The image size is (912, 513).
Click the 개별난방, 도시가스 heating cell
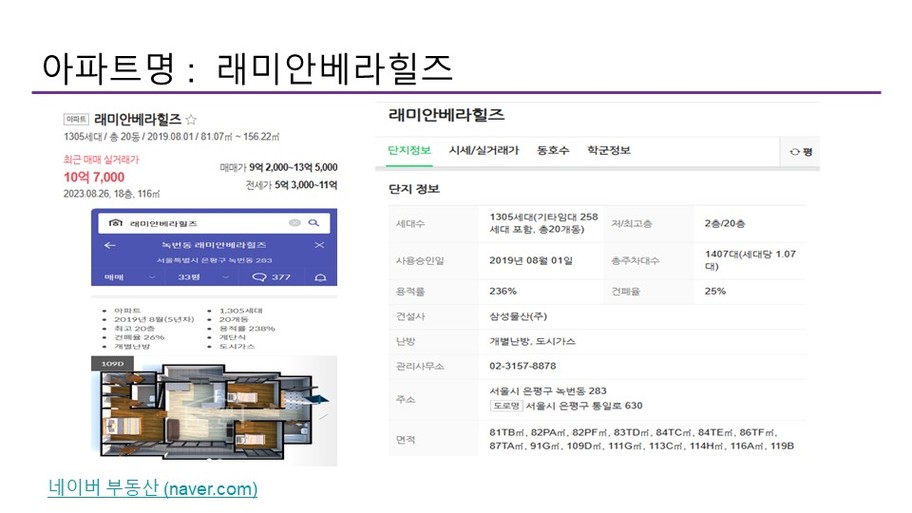coord(532,341)
